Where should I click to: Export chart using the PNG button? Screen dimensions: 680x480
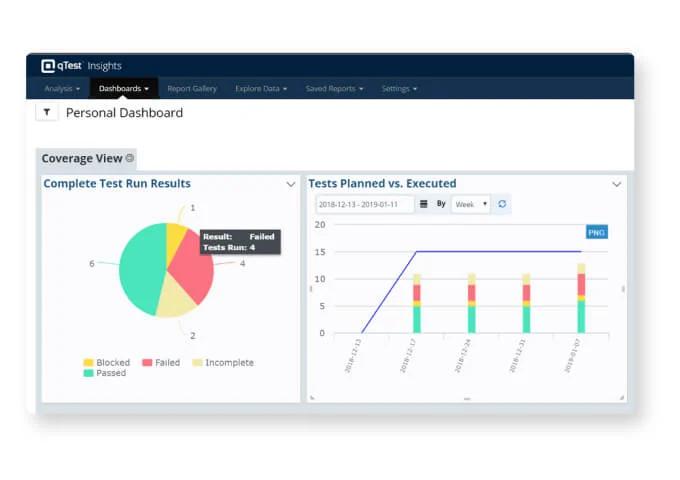pyautogui.click(x=596, y=232)
